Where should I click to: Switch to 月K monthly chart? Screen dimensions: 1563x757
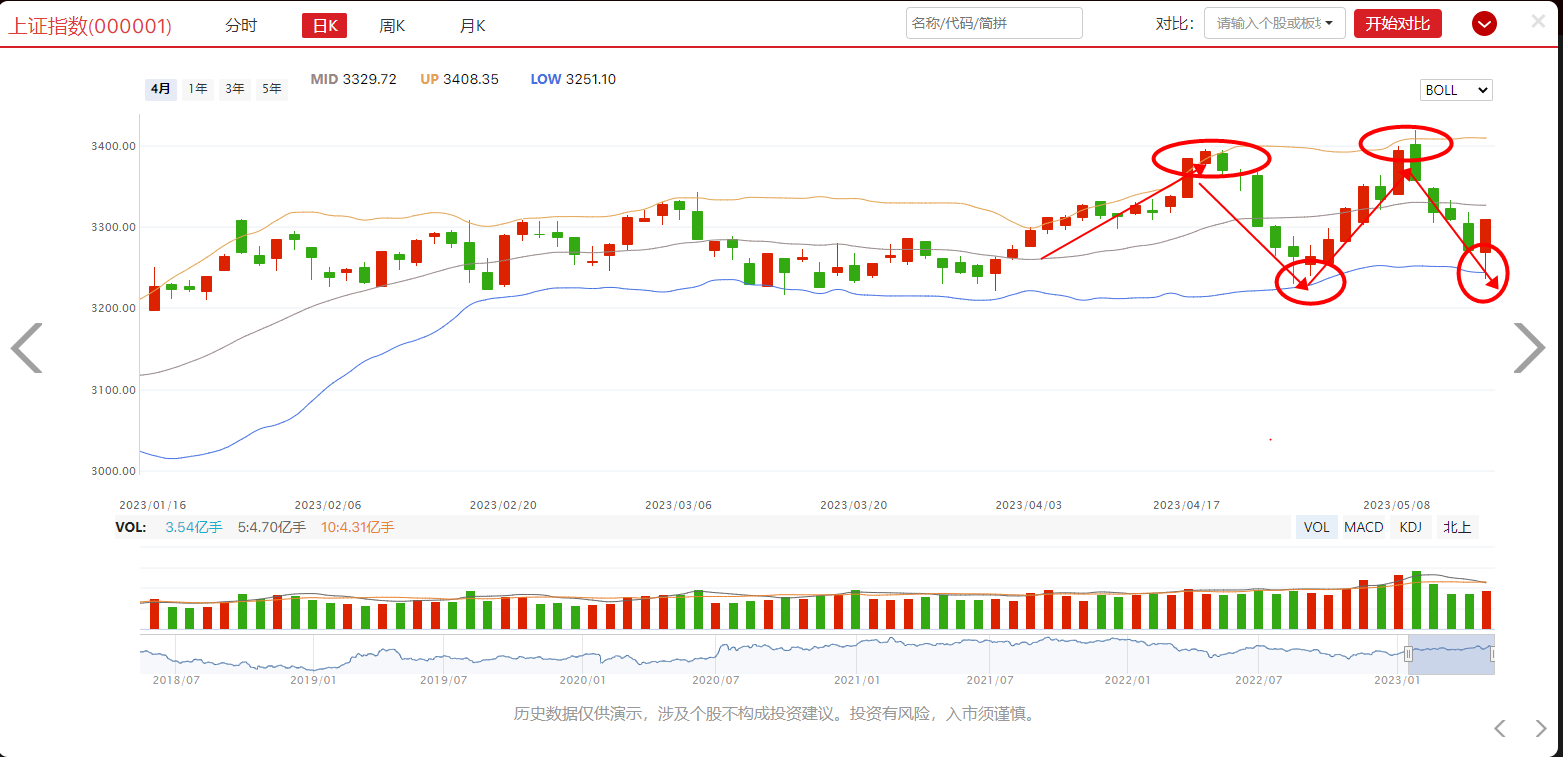point(472,25)
